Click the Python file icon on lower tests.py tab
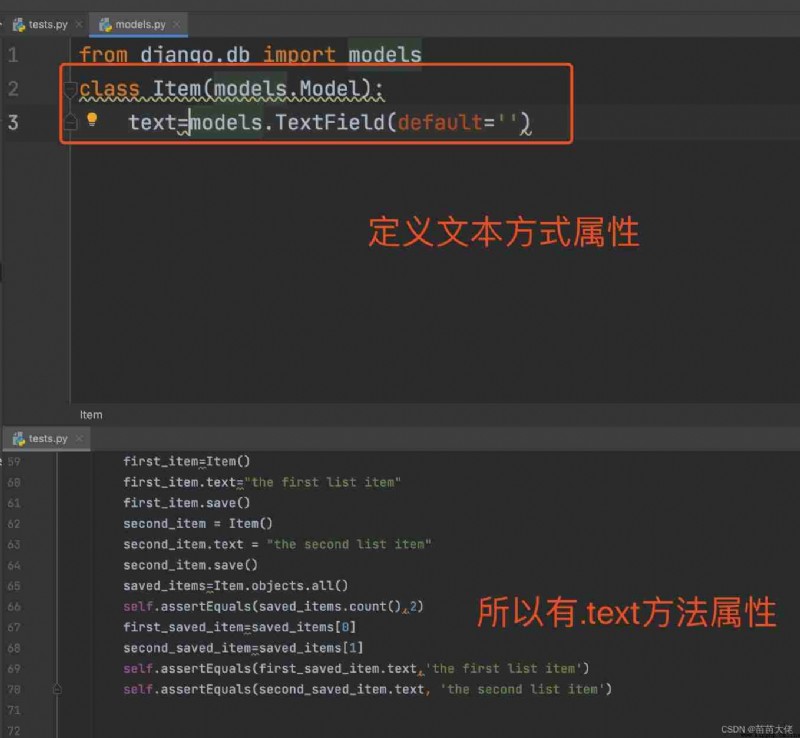Image resolution: width=800 pixels, height=738 pixels. pos(19,438)
